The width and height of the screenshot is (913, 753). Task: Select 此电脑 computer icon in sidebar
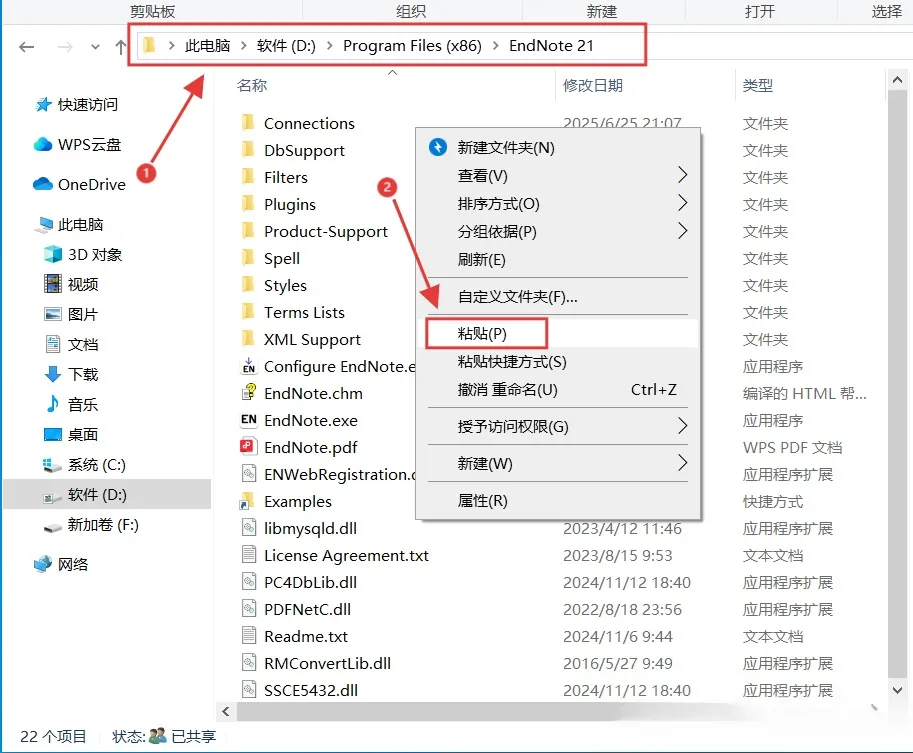(44, 225)
